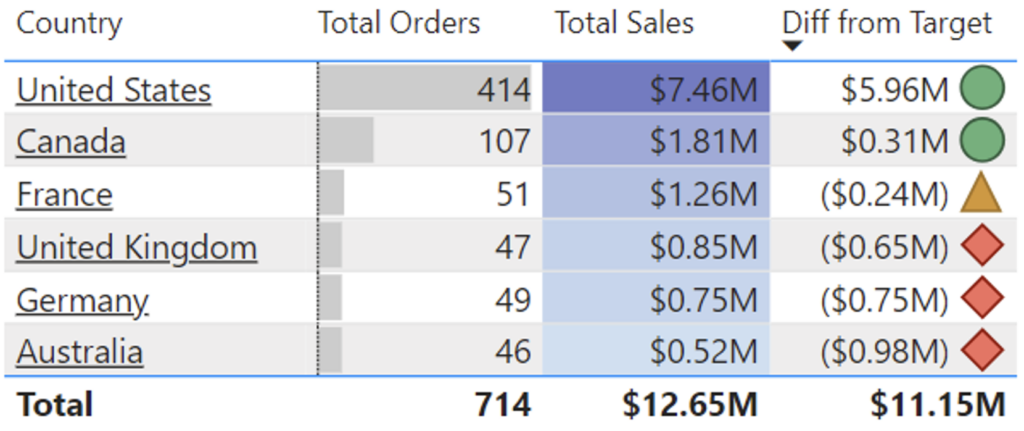Click the Total Sales column header
The width and height of the screenshot is (1024, 431).
click(x=624, y=23)
